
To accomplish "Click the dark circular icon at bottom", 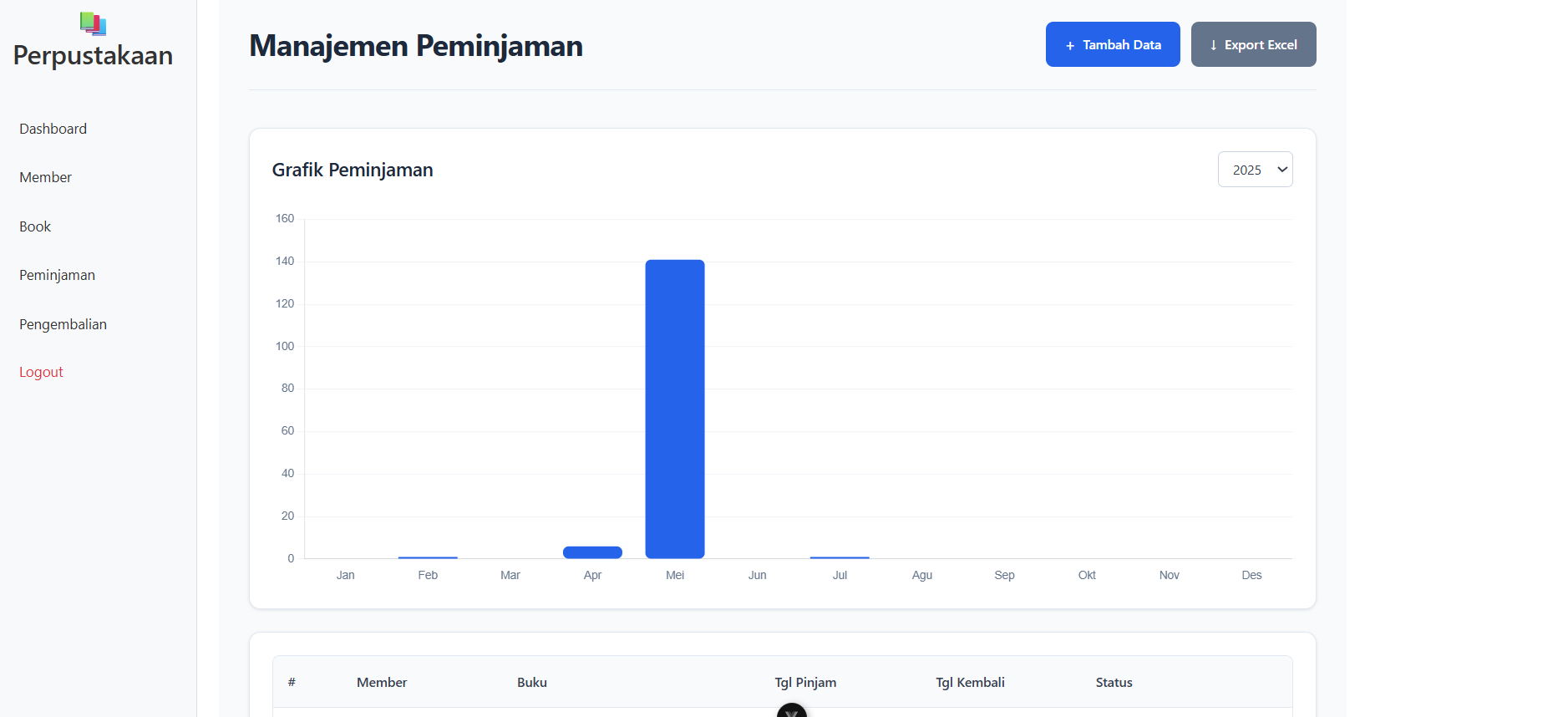I will point(791,712).
